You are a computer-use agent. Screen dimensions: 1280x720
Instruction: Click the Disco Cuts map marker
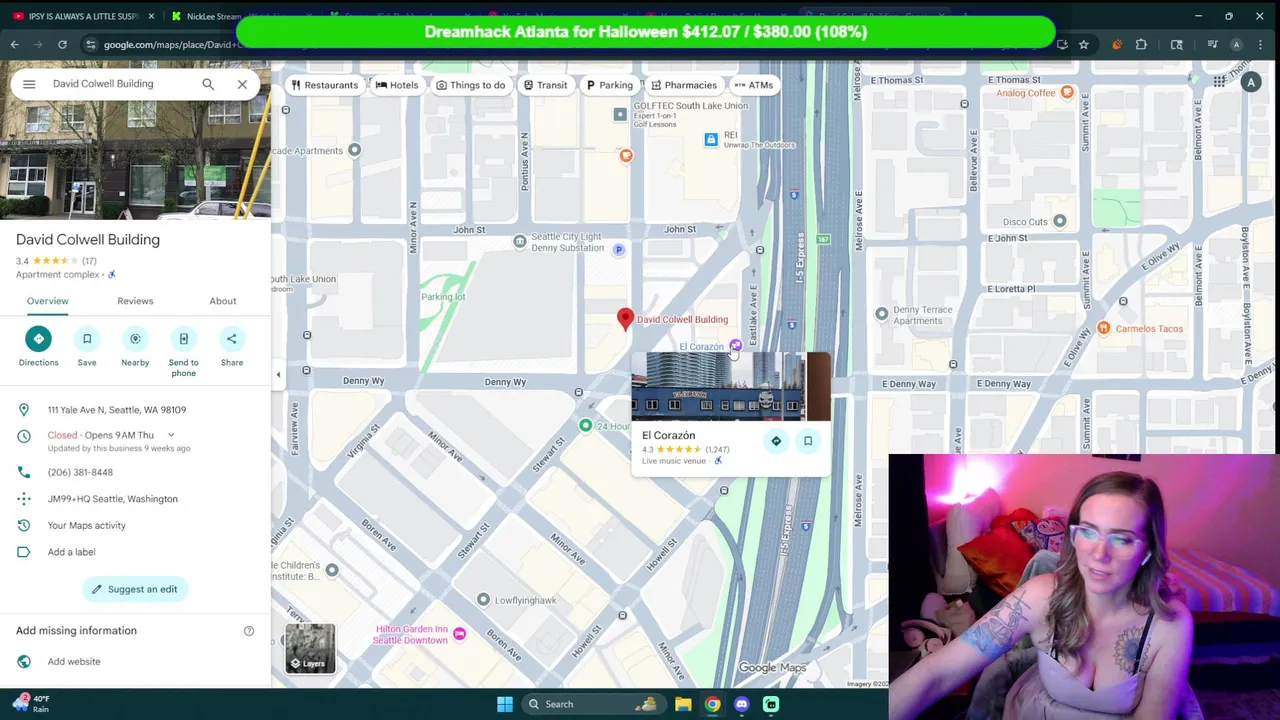1060,221
